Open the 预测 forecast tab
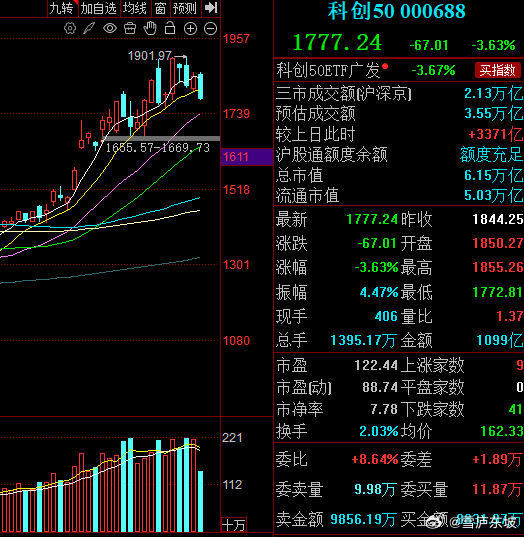Screen dimensions: 524x537 click(x=185, y=8)
